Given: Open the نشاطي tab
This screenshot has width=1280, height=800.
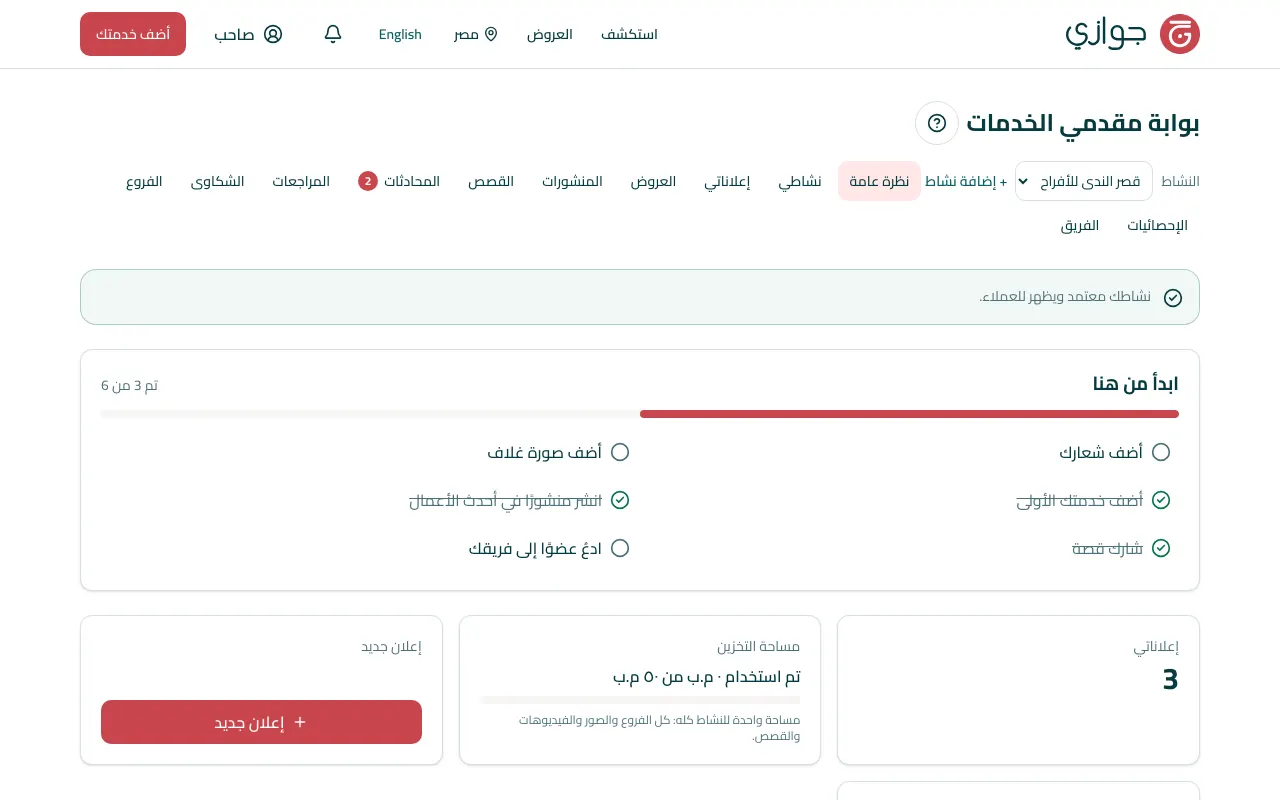Looking at the screenshot, I should click(x=800, y=181).
